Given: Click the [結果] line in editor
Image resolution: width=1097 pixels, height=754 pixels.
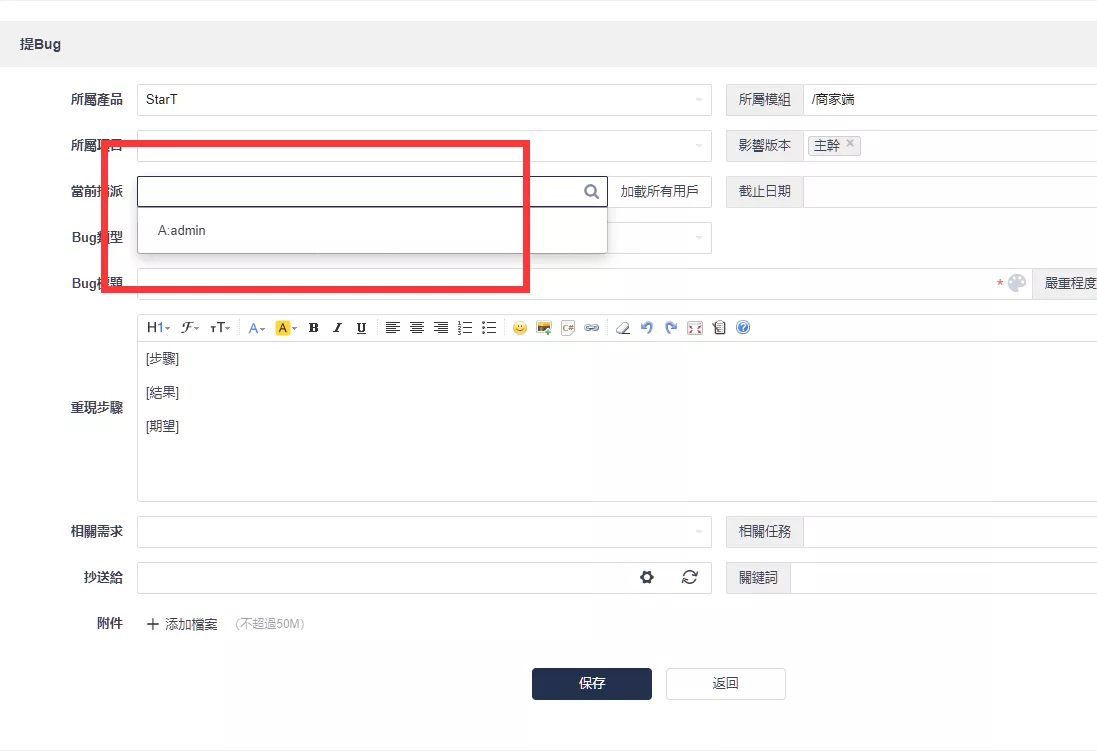Looking at the screenshot, I should click(162, 392).
